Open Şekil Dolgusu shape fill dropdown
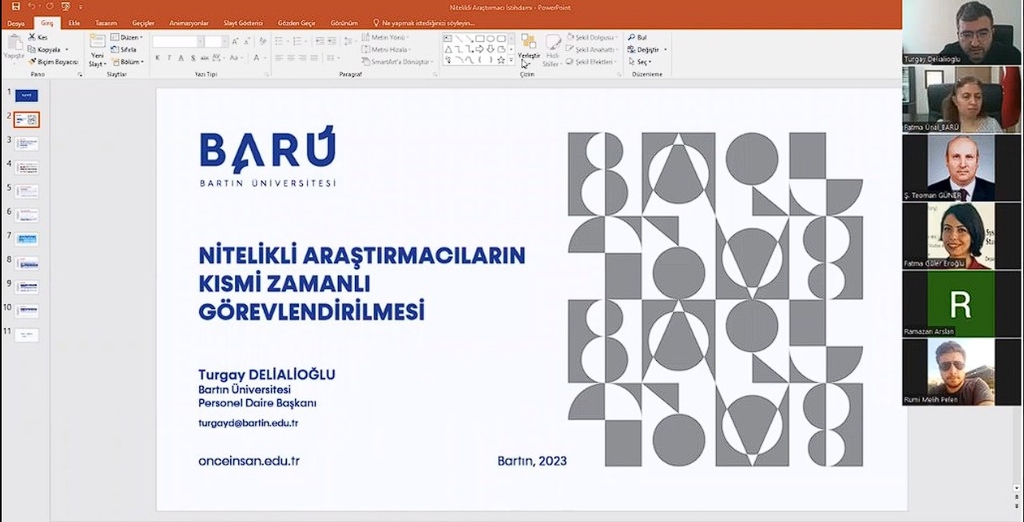 593,37
